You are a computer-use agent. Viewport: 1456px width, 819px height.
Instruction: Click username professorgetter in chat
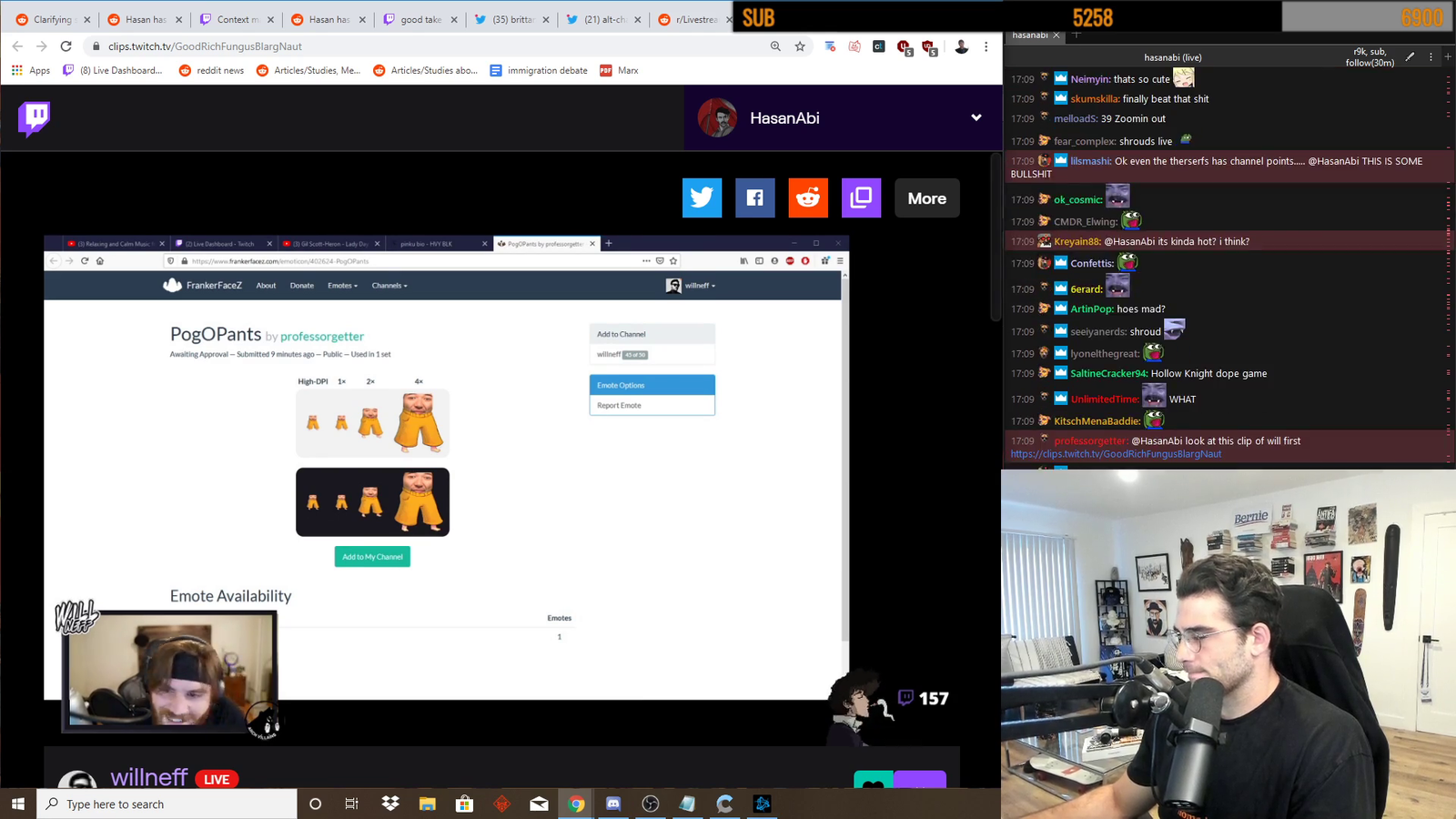pyautogui.click(x=1090, y=440)
